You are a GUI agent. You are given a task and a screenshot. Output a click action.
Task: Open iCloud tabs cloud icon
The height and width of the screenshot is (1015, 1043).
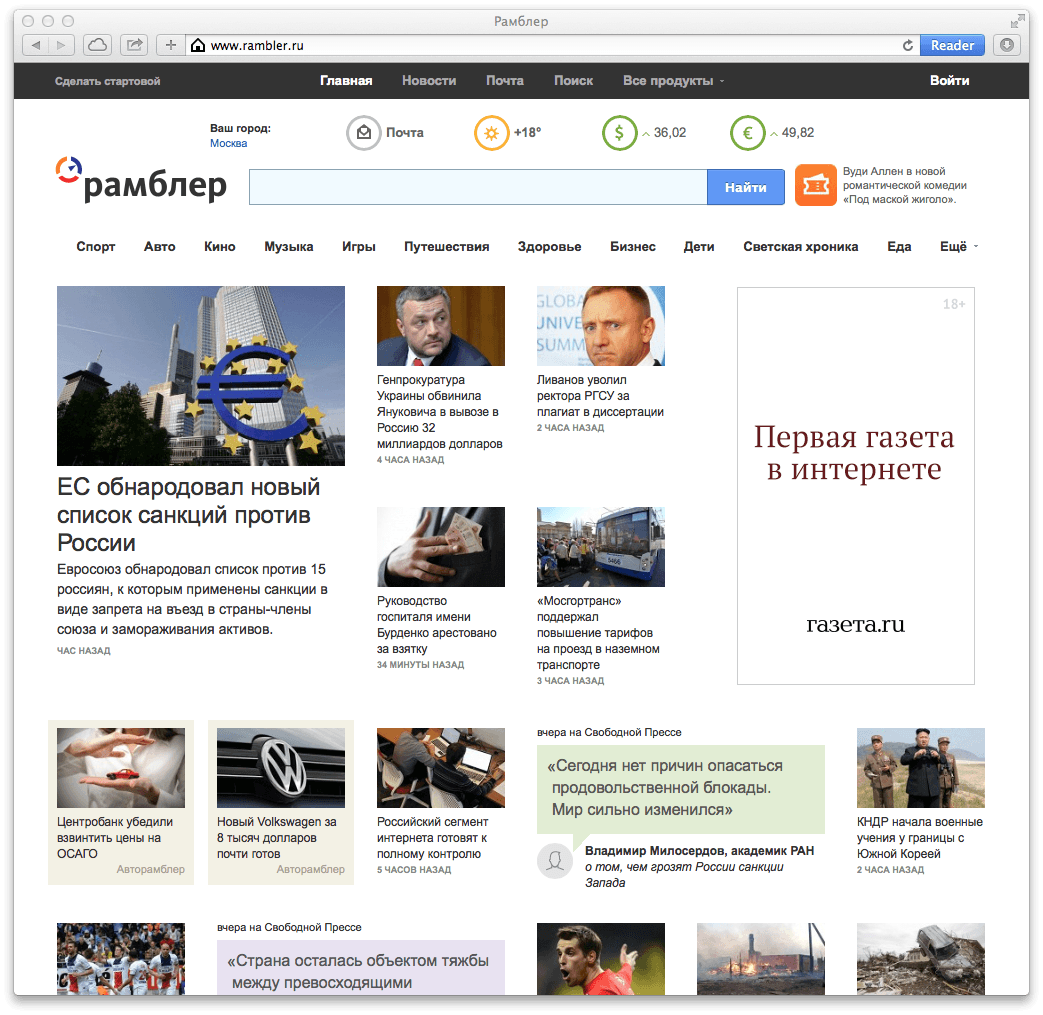click(x=97, y=45)
